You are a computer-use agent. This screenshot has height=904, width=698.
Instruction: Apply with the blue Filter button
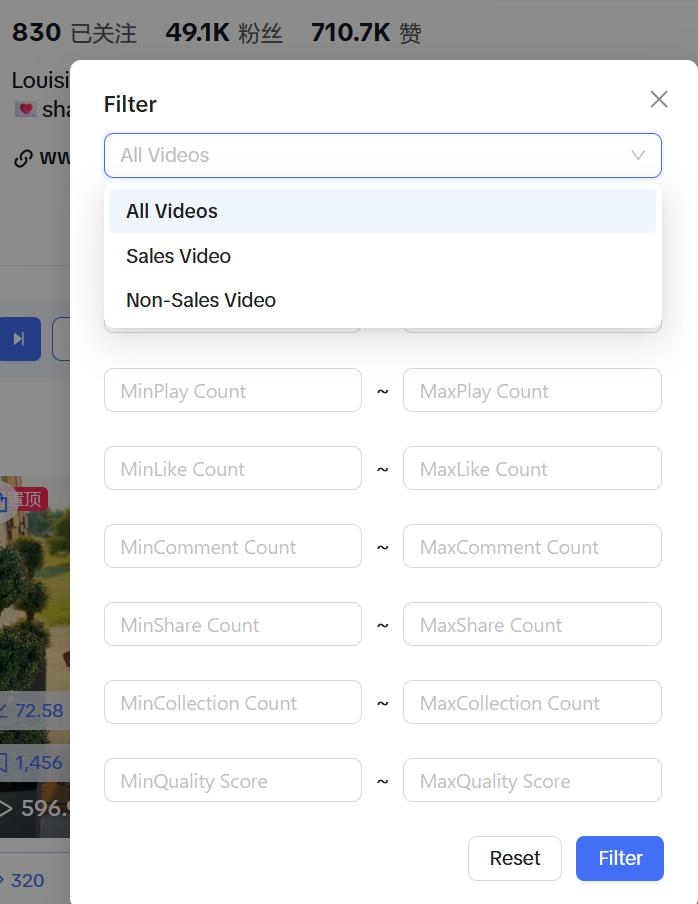coord(620,858)
